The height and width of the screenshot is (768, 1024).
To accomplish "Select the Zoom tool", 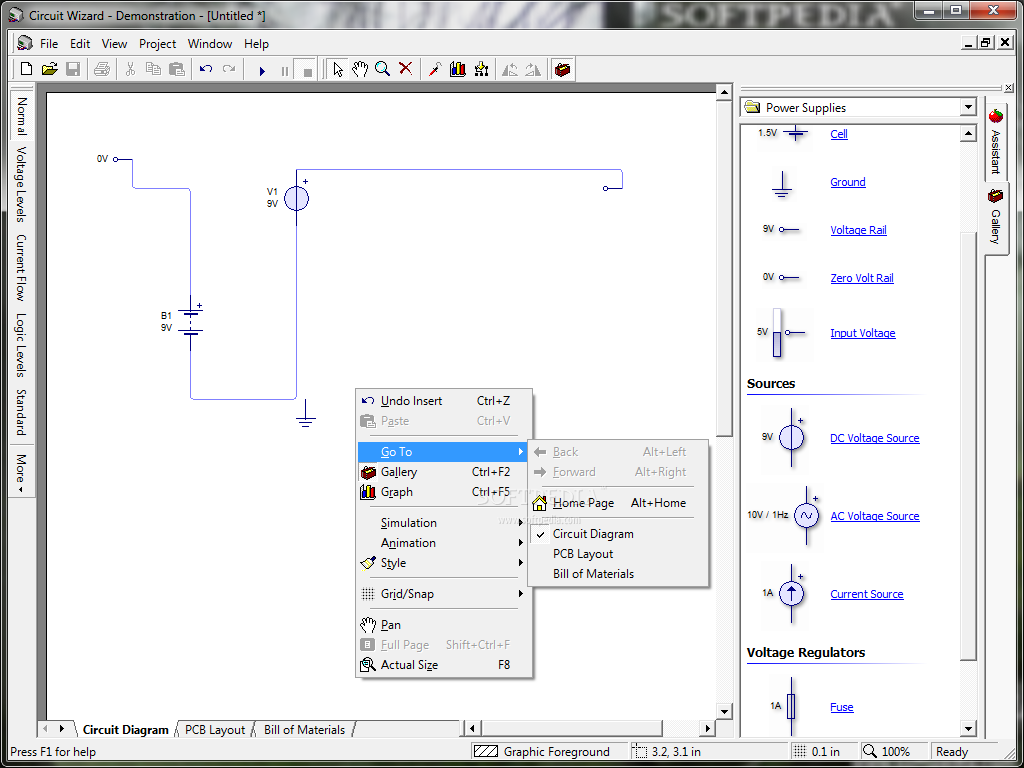I will (x=382, y=70).
